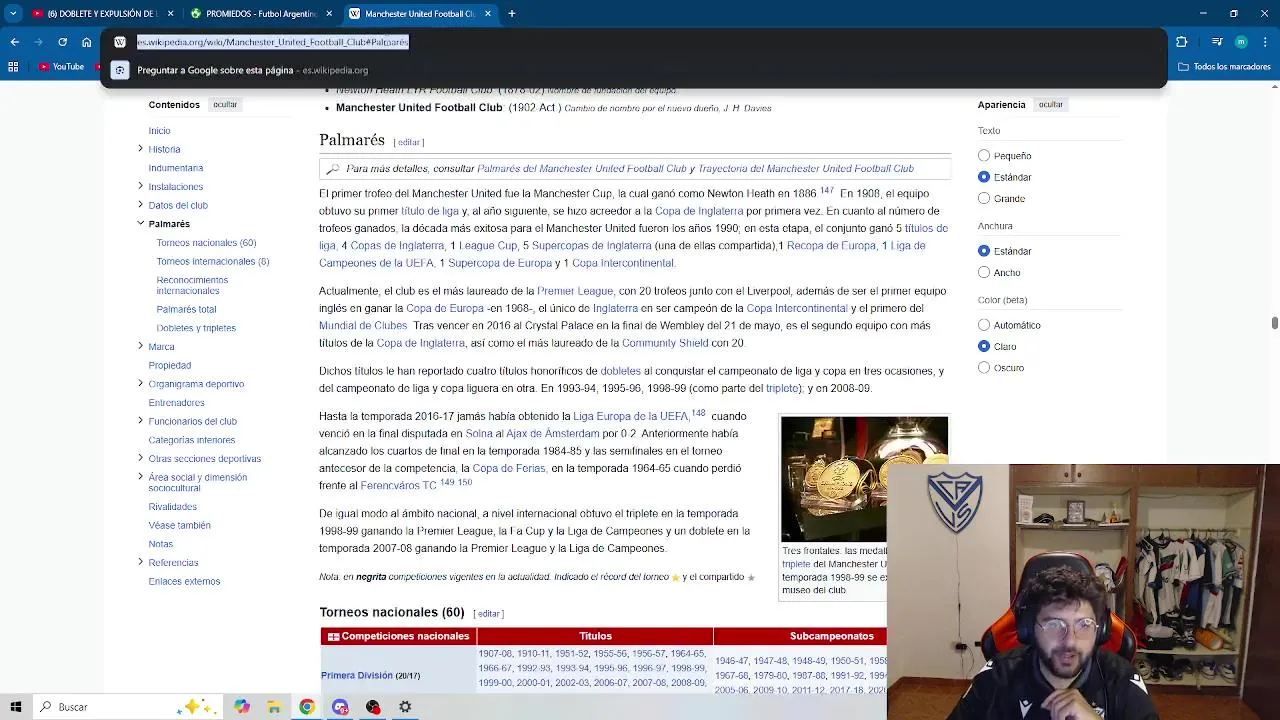This screenshot has width=1280, height=720.
Task: Expand Funcionarios del club in contents
Action: click(x=140, y=421)
